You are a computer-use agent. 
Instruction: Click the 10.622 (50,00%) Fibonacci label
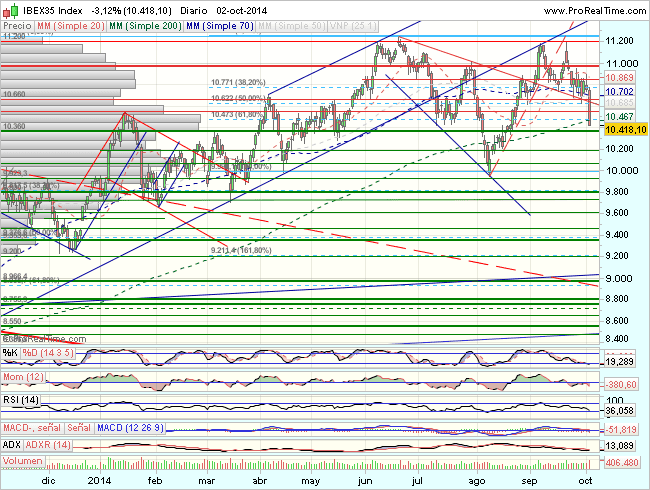coord(238,98)
